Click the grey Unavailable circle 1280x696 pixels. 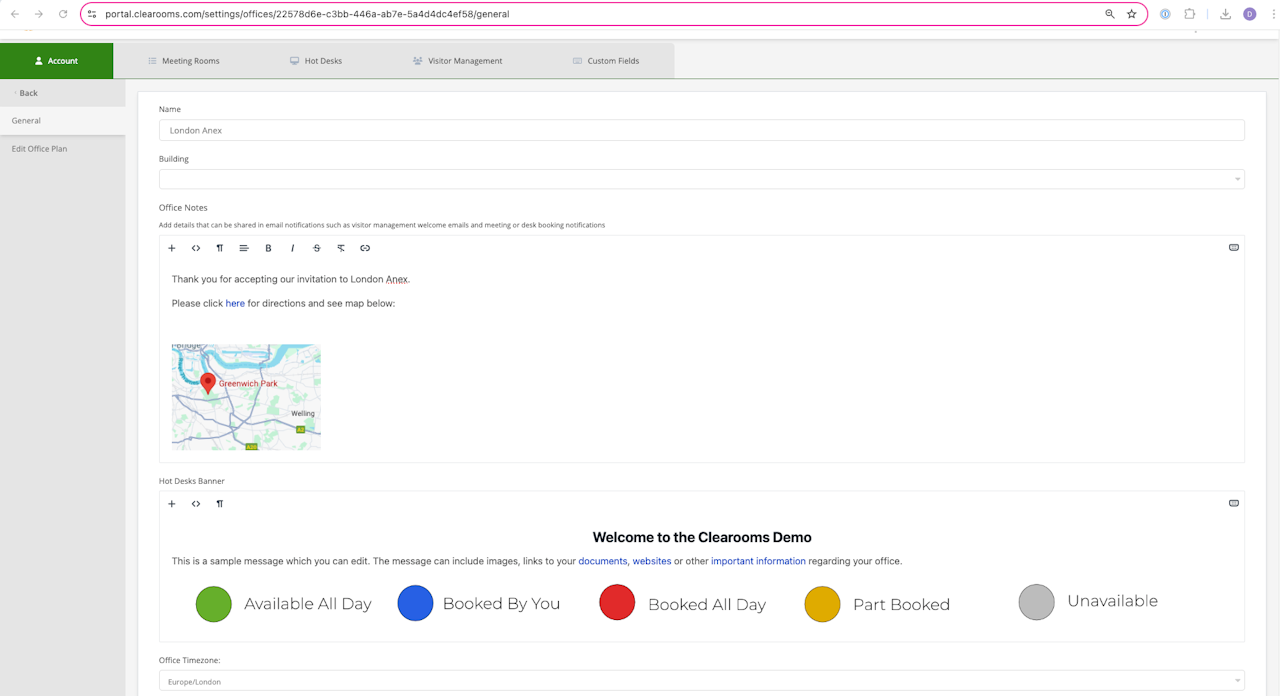1037,602
